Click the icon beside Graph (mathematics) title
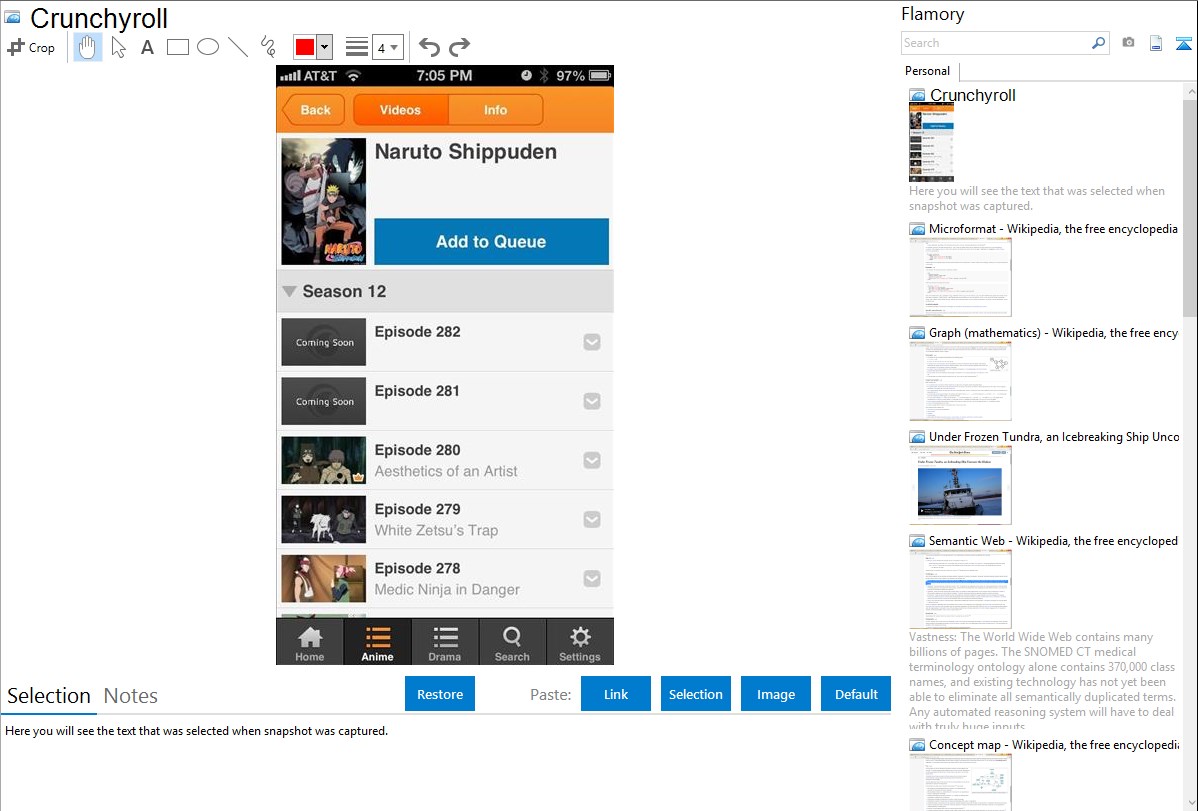Viewport: 1198px width, 811px height. click(917, 333)
